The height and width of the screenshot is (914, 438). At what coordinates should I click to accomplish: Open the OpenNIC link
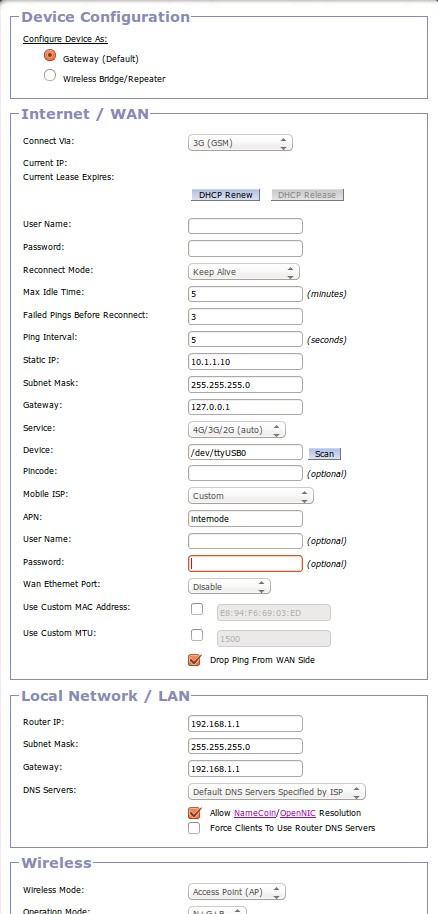[298, 813]
